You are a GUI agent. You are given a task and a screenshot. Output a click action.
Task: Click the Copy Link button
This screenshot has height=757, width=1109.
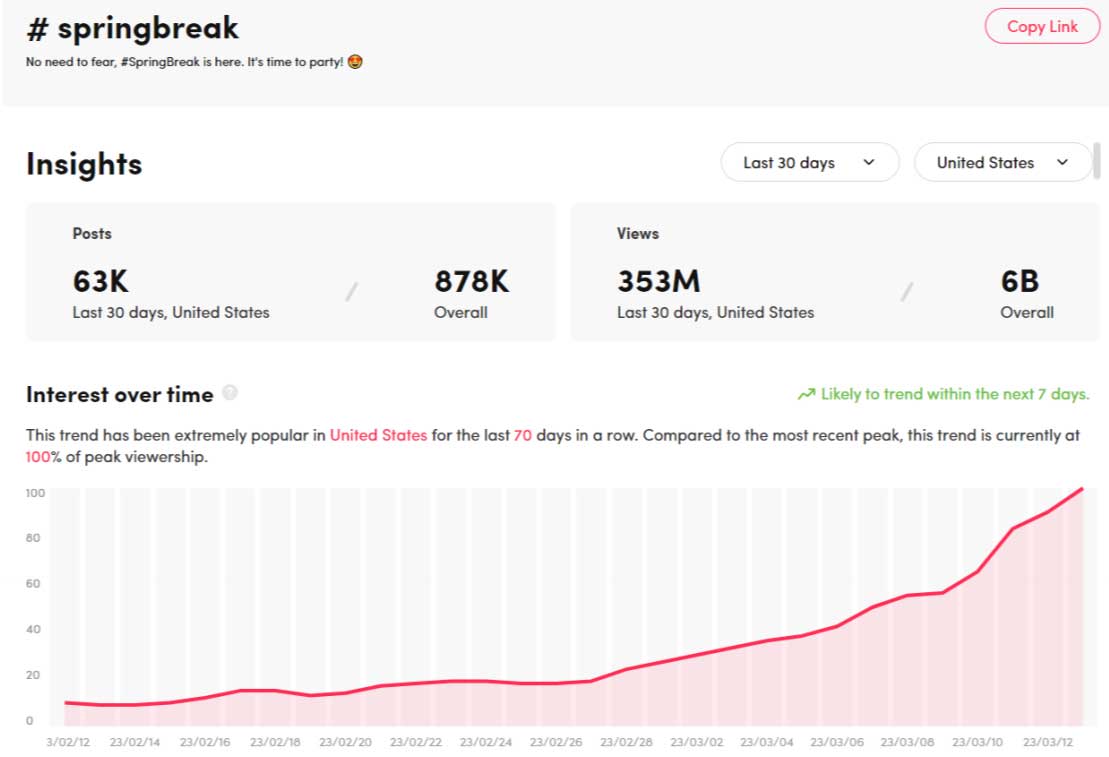pyautogui.click(x=1042, y=27)
